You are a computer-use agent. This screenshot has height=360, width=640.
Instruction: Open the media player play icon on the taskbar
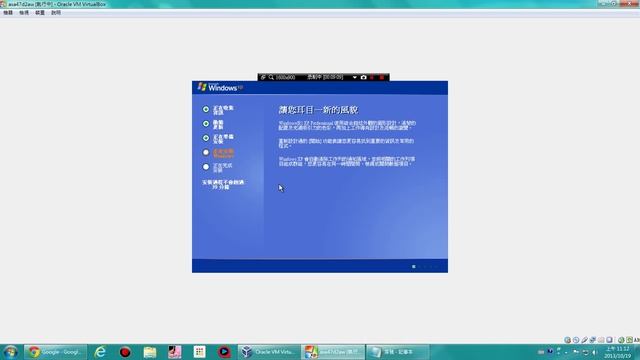[x=224, y=352]
